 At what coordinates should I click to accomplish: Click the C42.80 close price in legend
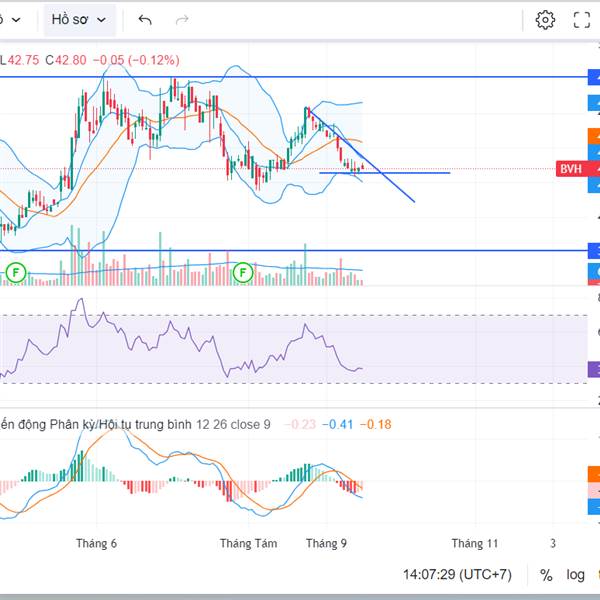(x=66, y=60)
